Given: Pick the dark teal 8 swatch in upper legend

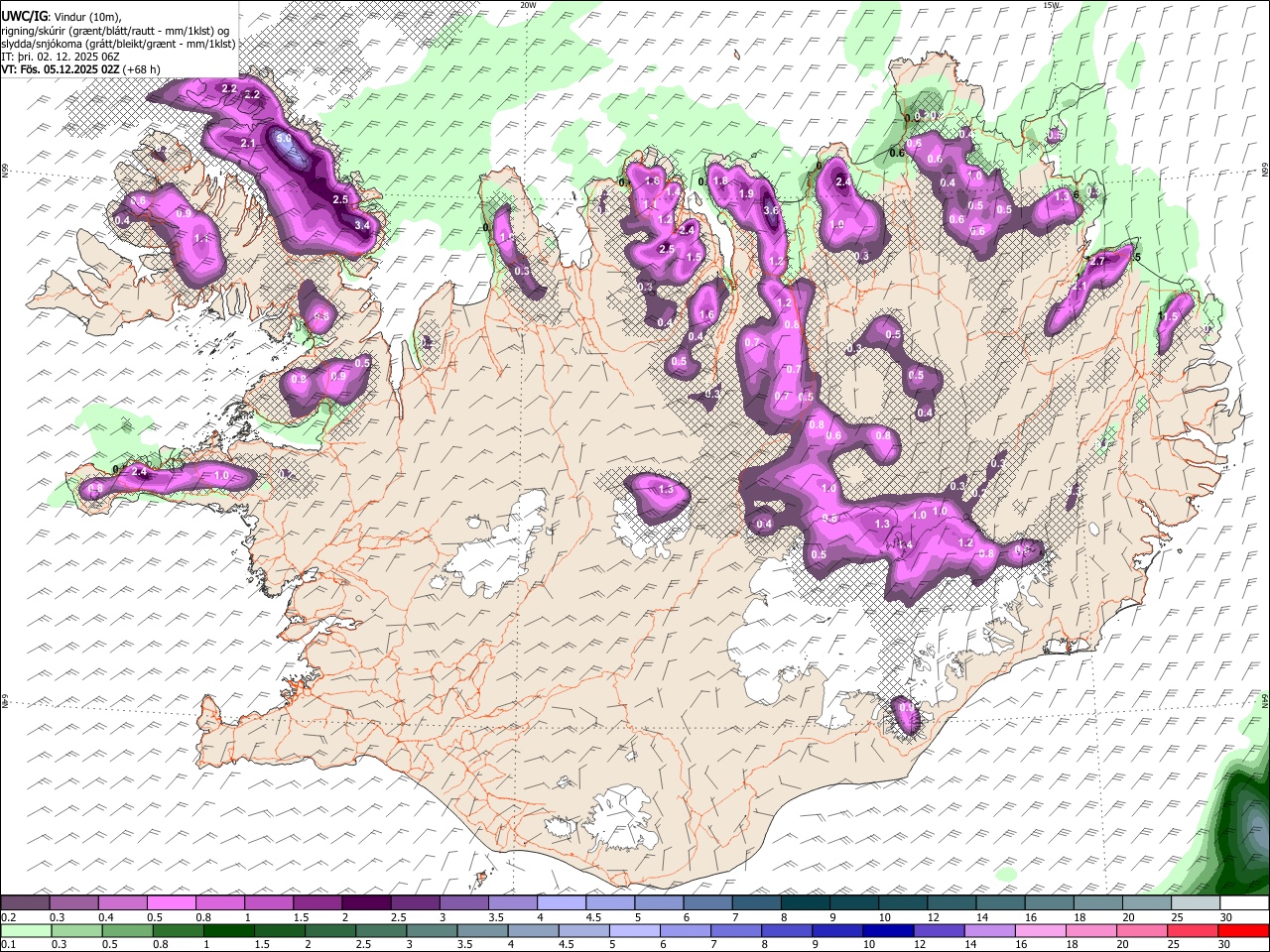Looking at the screenshot, I should pyautogui.click(x=805, y=903).
